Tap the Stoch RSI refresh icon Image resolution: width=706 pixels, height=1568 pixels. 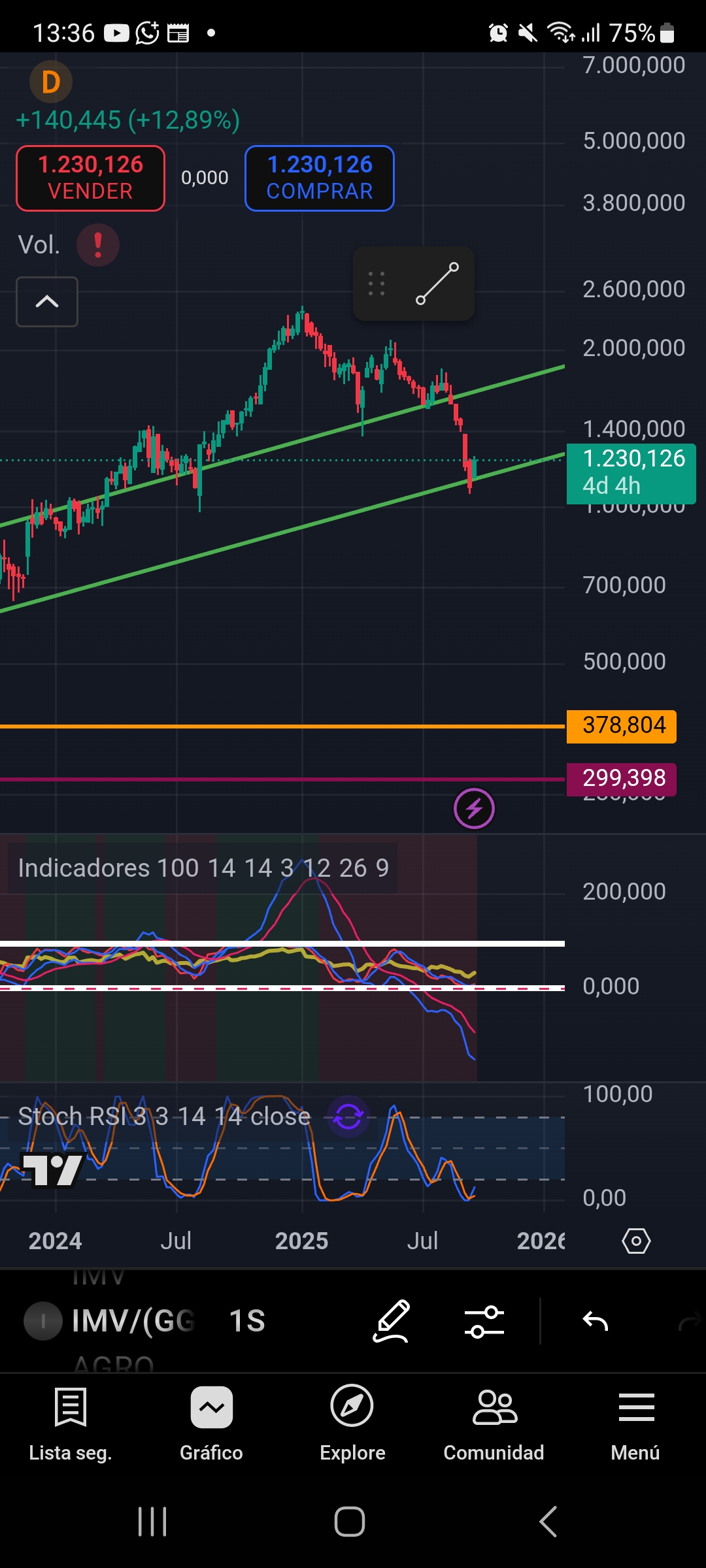(348, 1117)
